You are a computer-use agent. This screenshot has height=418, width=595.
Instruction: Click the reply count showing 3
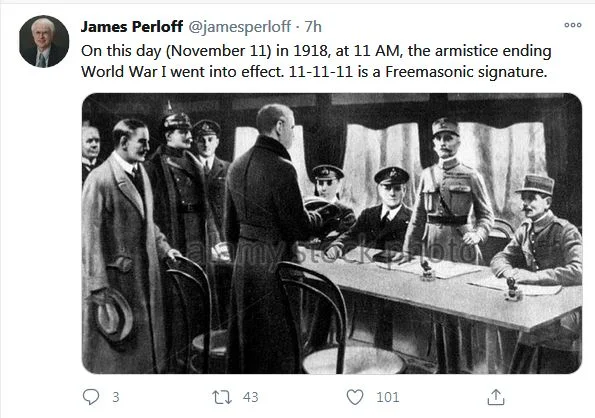116,397
